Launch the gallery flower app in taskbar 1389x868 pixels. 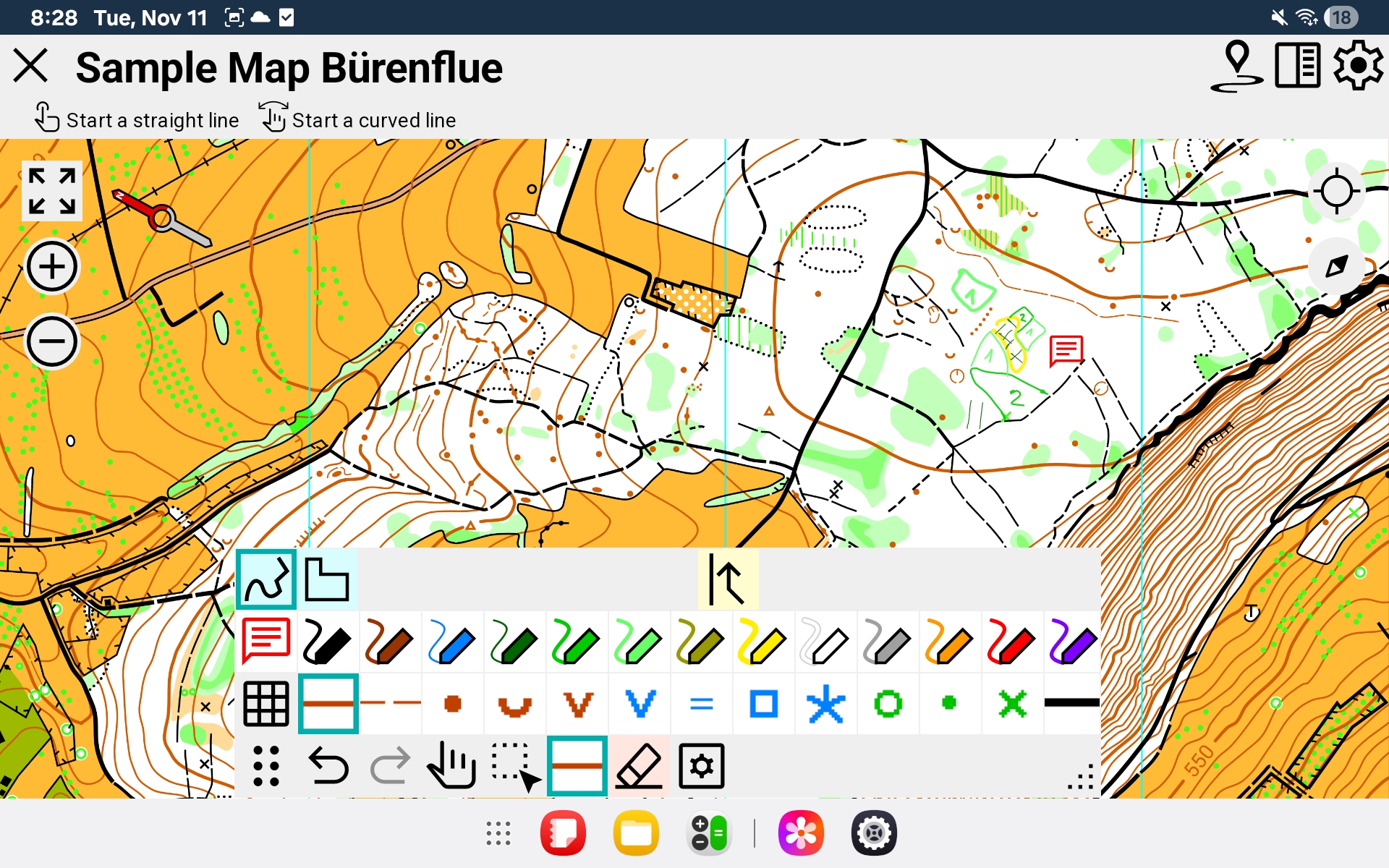[801, 833]
